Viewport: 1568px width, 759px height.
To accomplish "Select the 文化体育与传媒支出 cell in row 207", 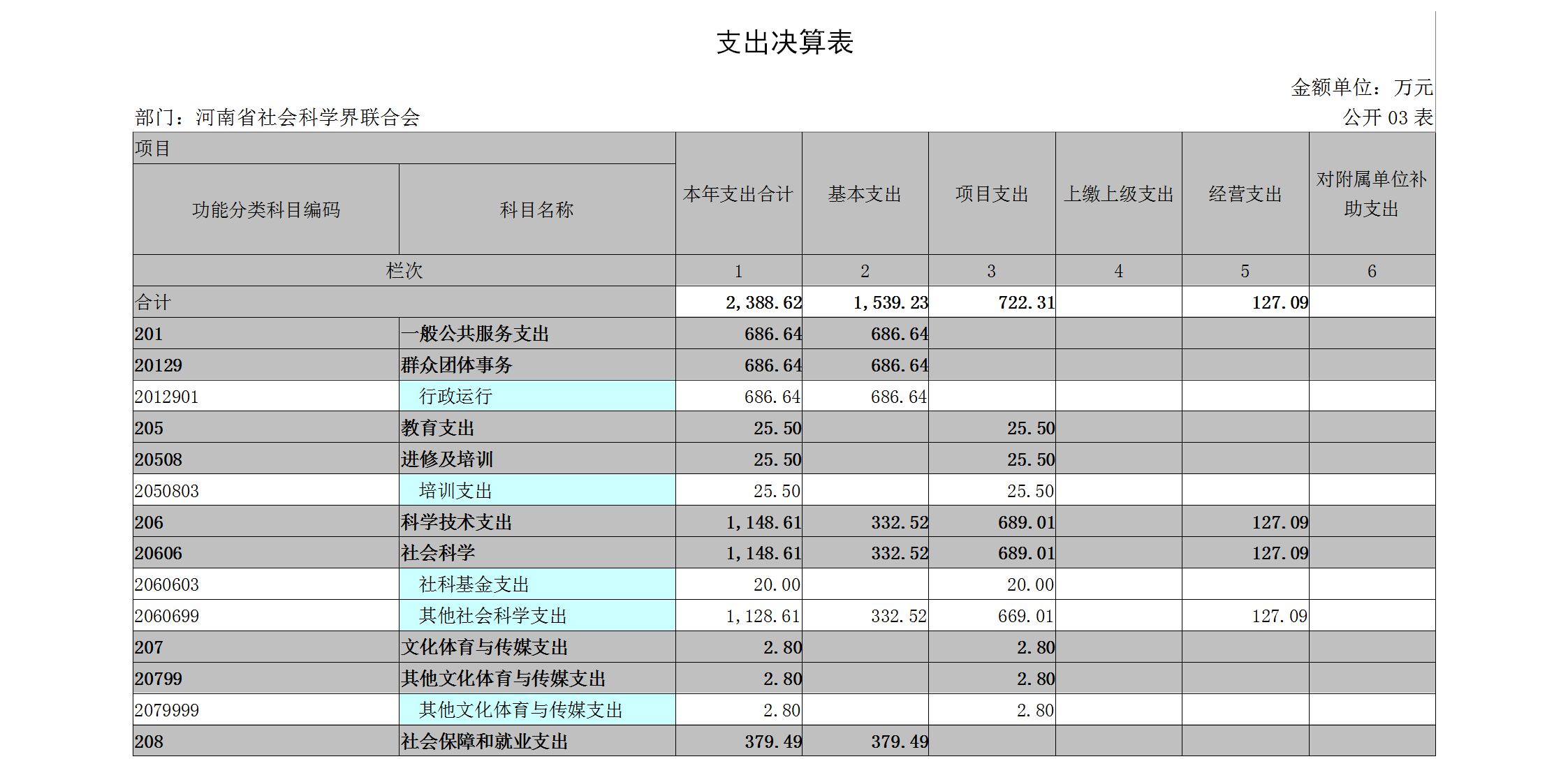I will (537, 647).
